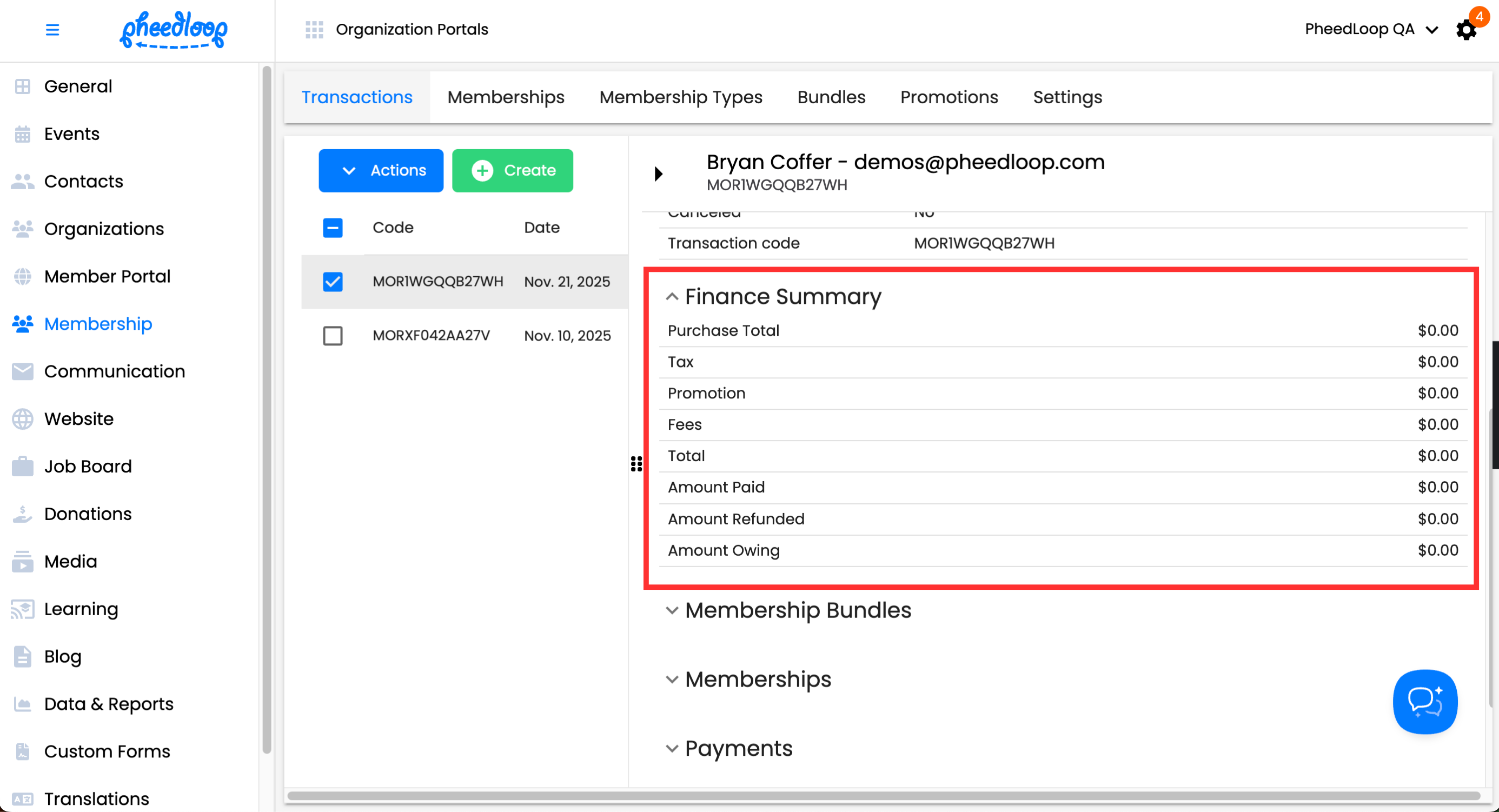Open the settings gear with notification badge
The height and width of the screenshot is (812, 1499).
1466,30
